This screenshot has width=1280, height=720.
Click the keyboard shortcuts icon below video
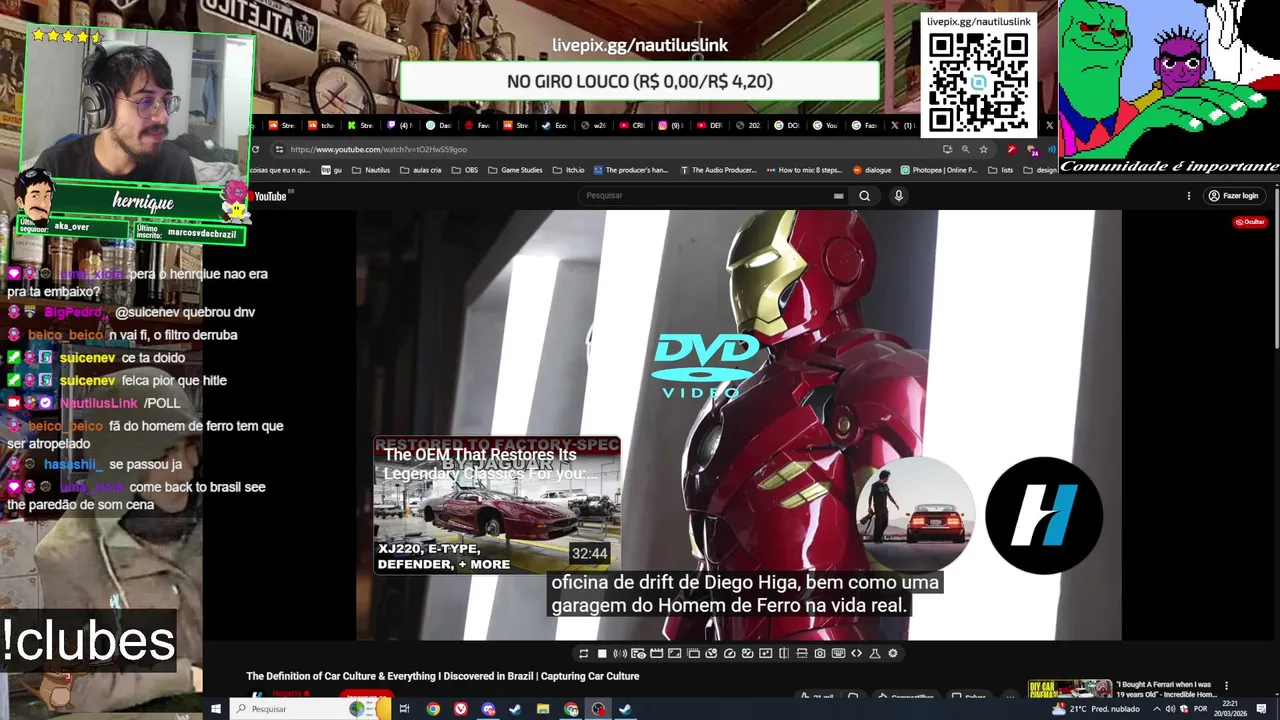(x=838, y=653)
